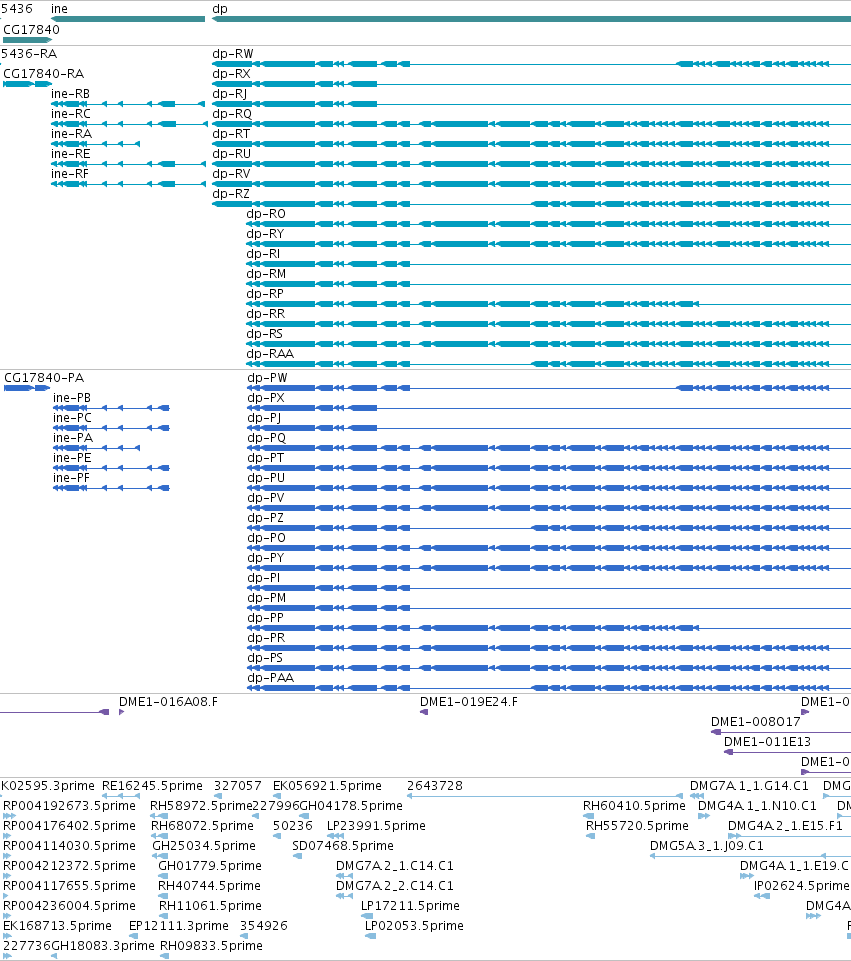
Task: Select the dp gene track bar
Action: point(531,19)
